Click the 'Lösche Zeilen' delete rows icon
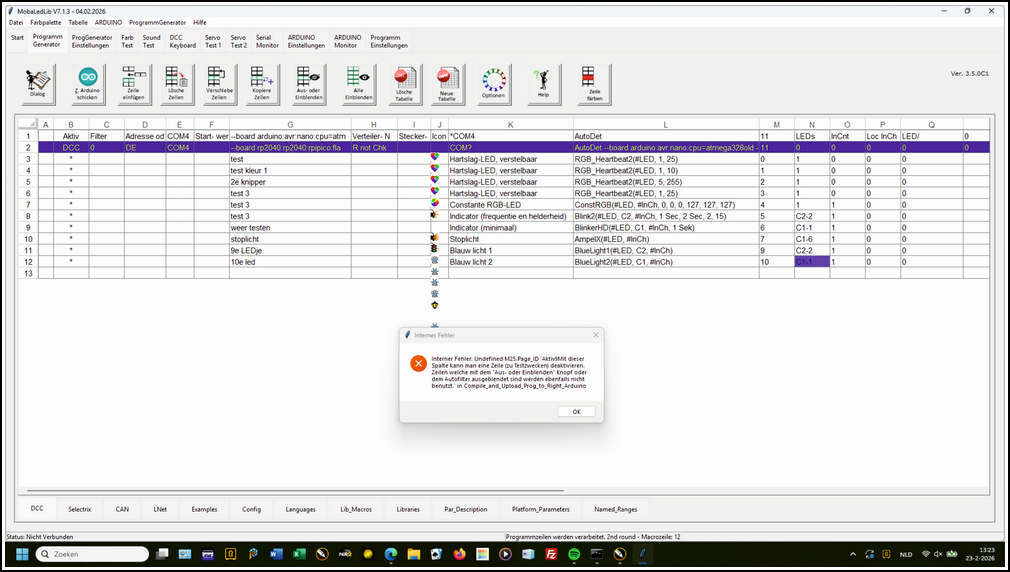1010x572 pixels. tap(176, 83)
